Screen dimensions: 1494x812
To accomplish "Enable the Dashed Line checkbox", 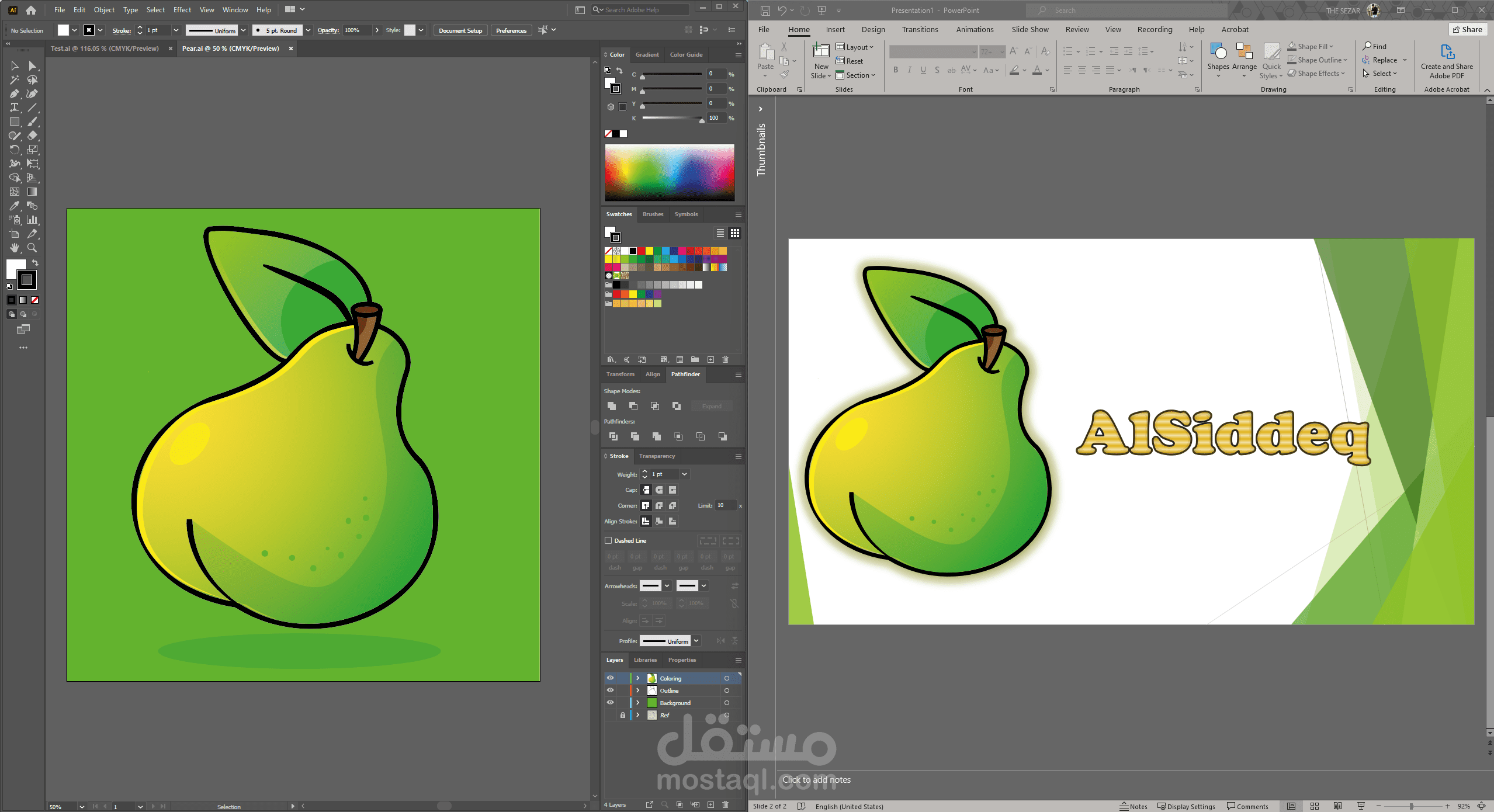I will point(608,541).
